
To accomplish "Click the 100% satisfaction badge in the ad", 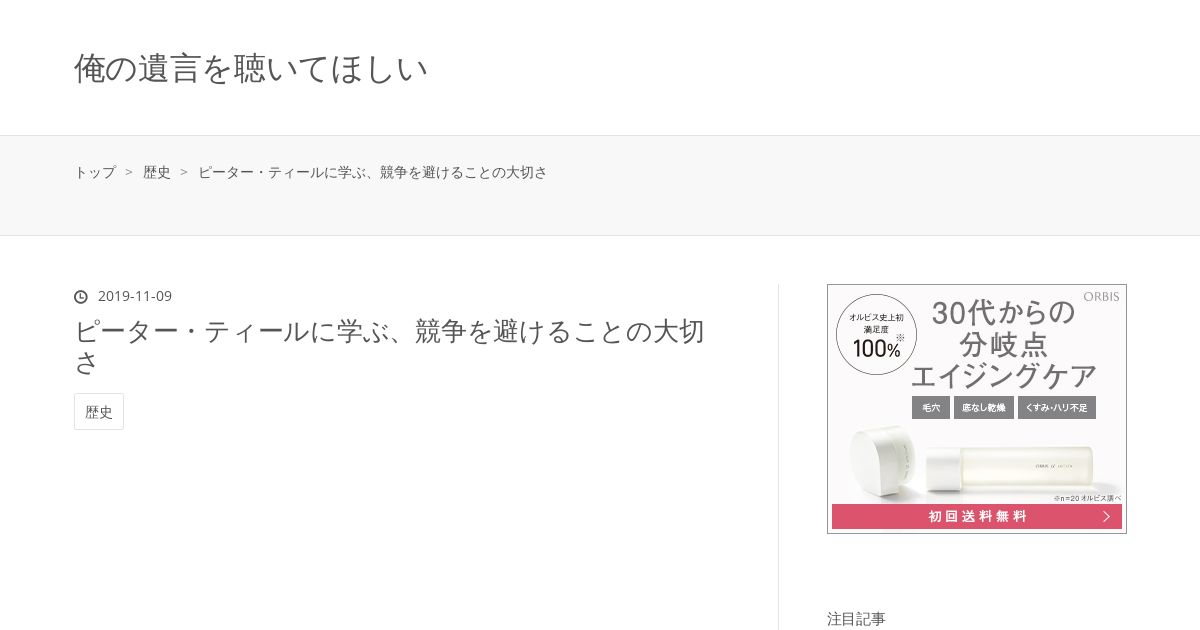I will (876, 334).
